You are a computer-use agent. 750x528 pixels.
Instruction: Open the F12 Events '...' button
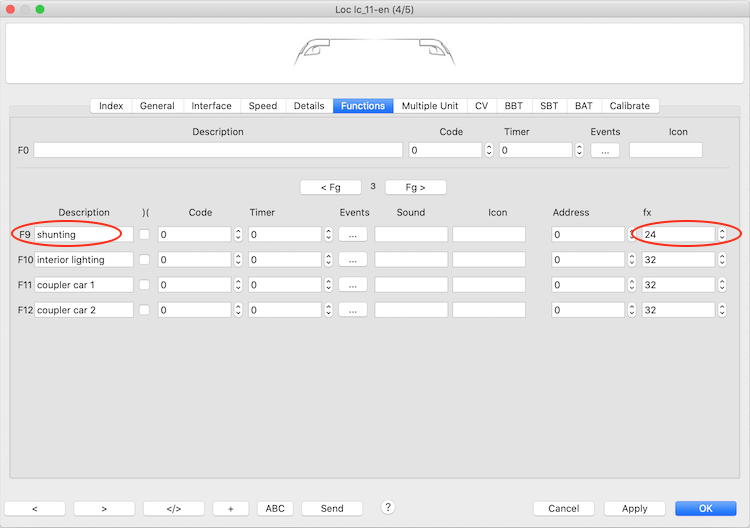point(353,310)
